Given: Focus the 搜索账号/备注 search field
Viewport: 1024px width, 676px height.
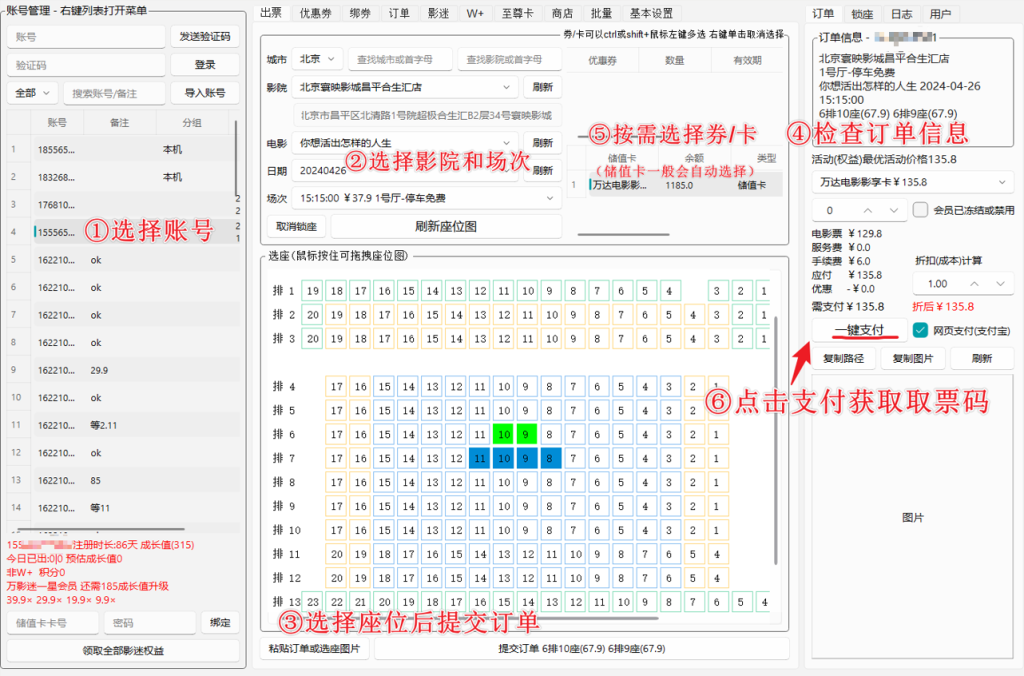Looking at the screenshot, I should (115, 93).
